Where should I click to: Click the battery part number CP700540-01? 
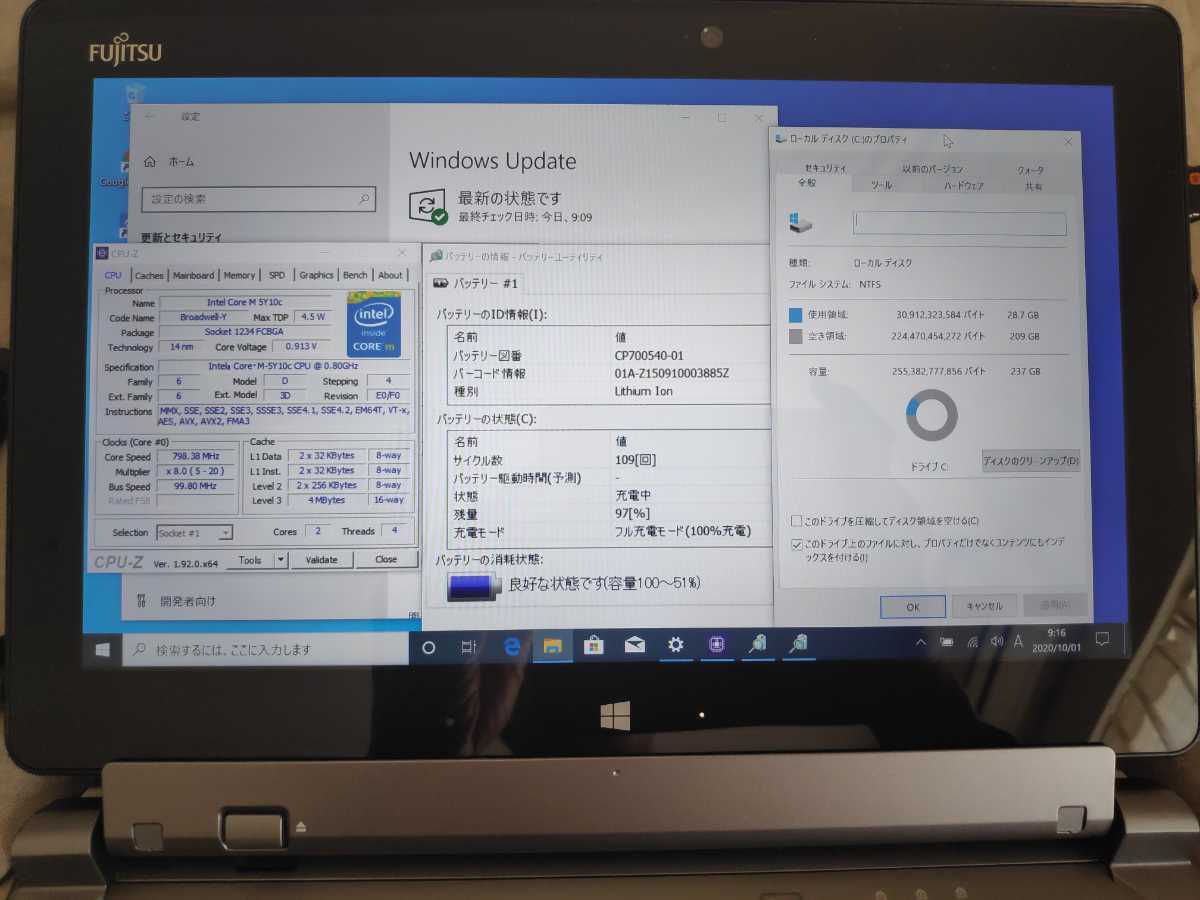click(x=649, y=356)
